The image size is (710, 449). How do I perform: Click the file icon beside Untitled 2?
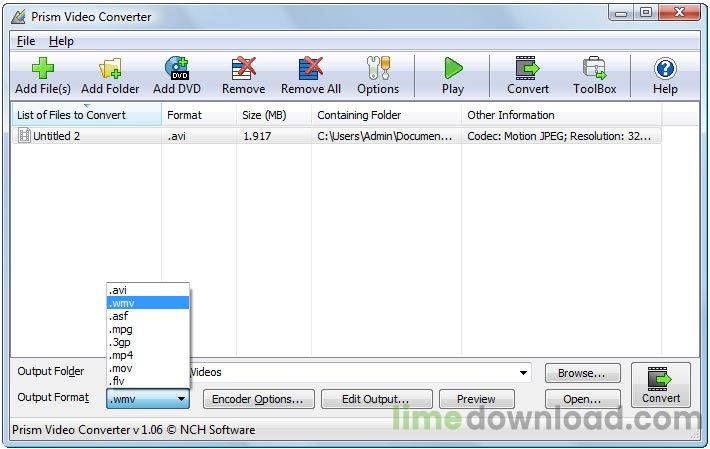[24, 135]
